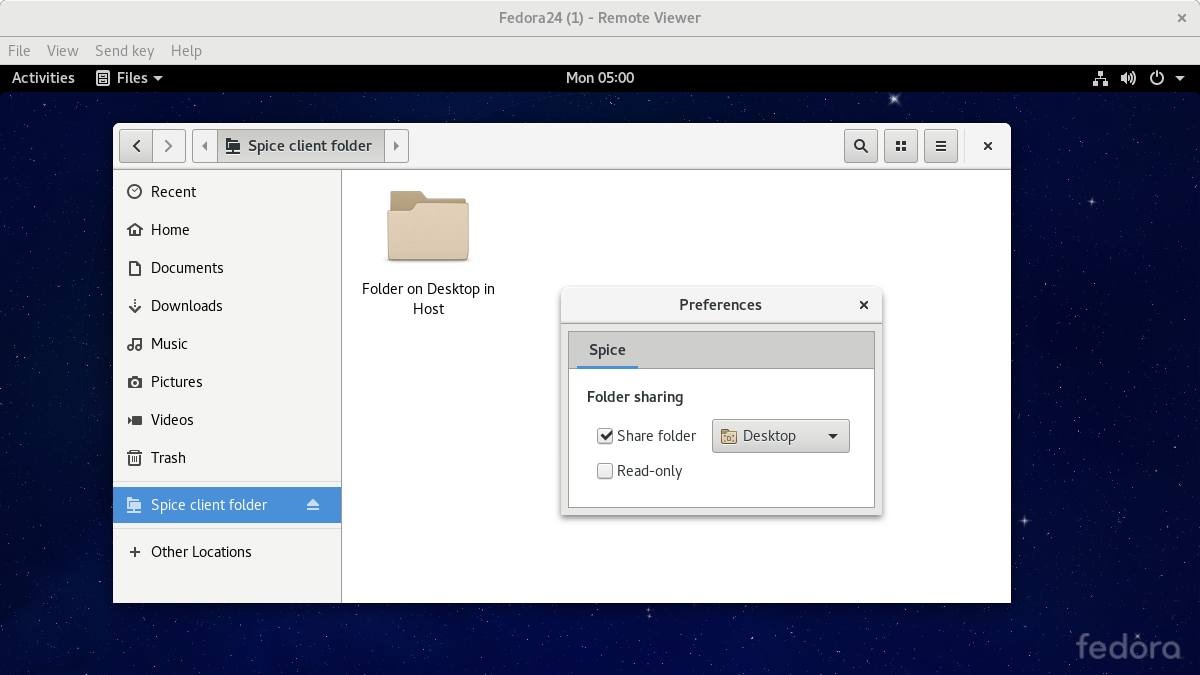Expand the Files application menu
The image size is (1200, 675).
point(129,78)
